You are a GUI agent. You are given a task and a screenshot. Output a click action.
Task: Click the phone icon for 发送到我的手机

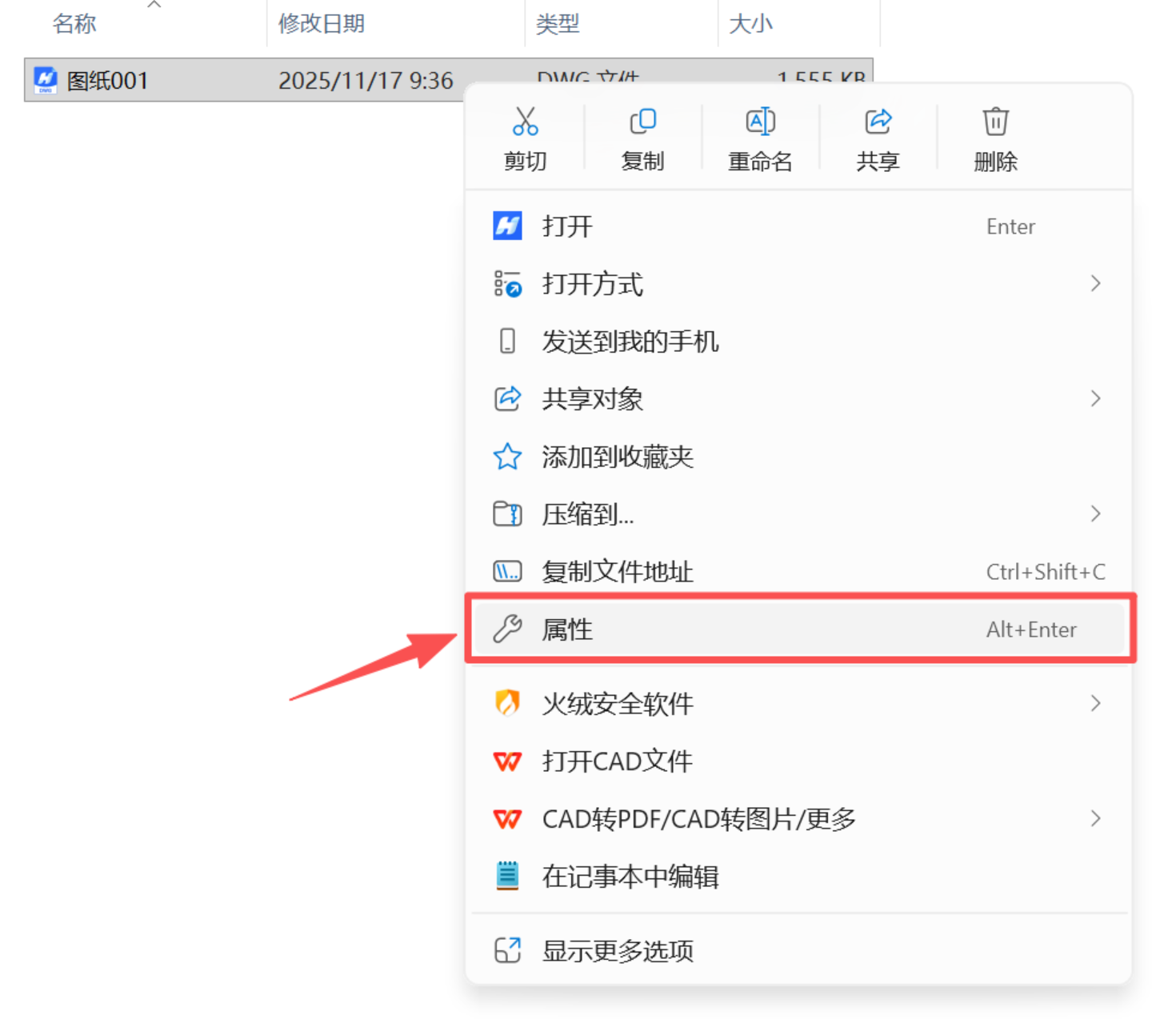coord(507,342)
